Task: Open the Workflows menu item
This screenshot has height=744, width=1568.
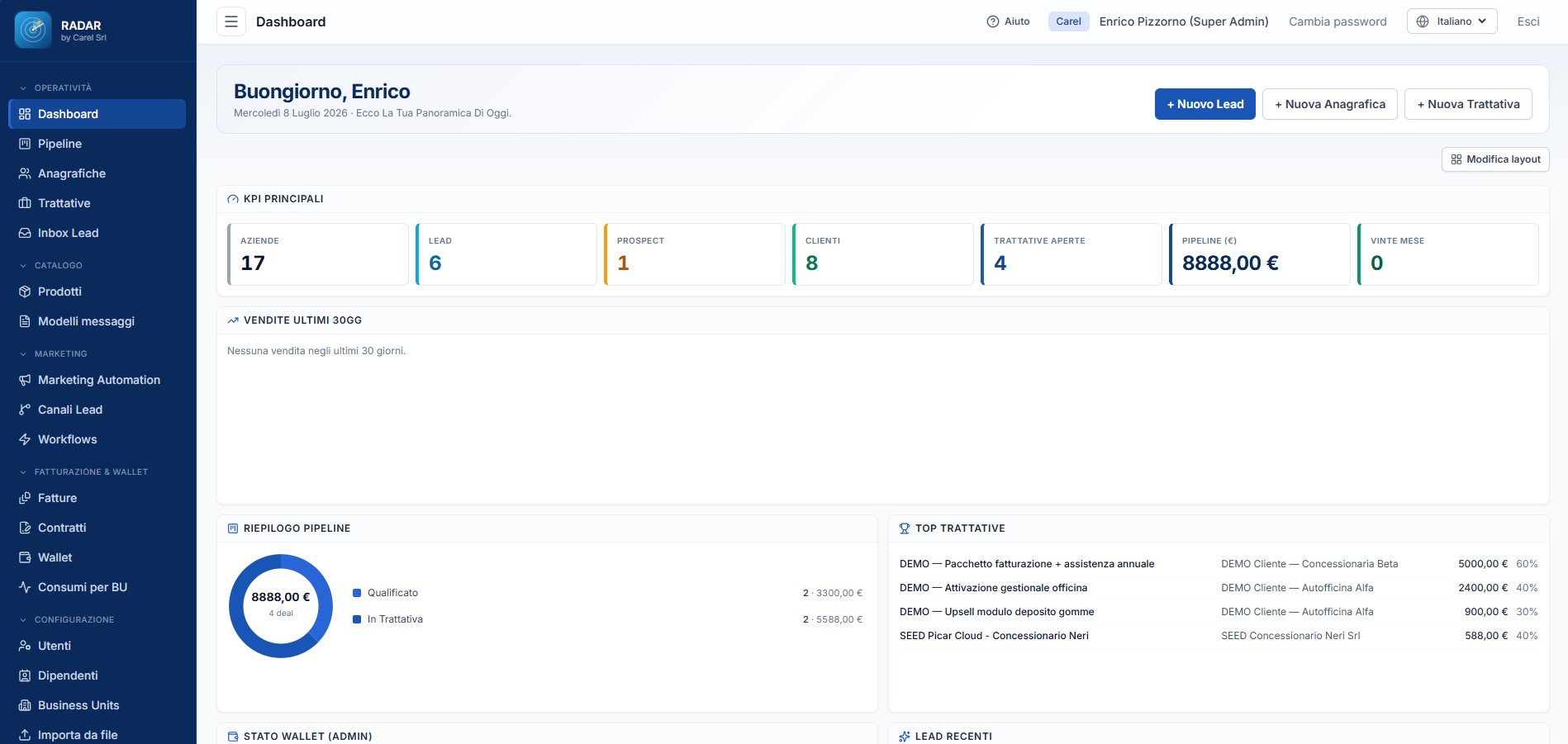Action: 97,439
